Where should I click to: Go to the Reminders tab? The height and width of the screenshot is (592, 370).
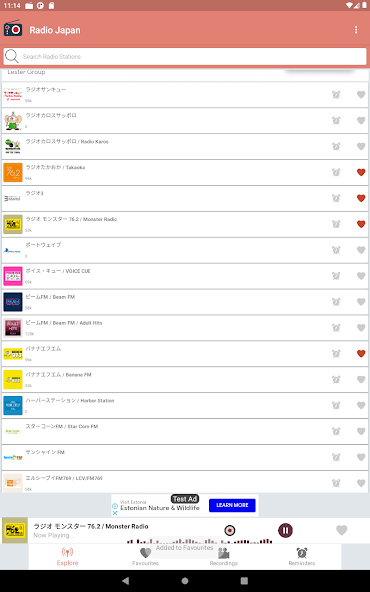pos(302,557)
